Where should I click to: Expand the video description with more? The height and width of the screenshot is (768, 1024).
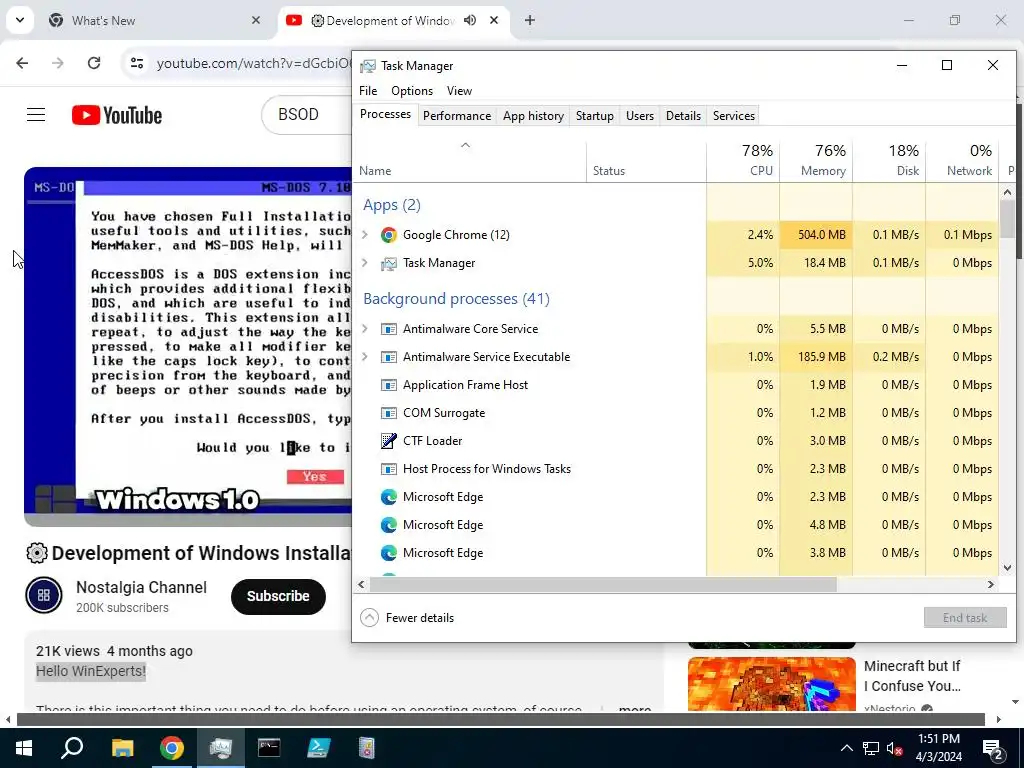click(x=635, y=708)
